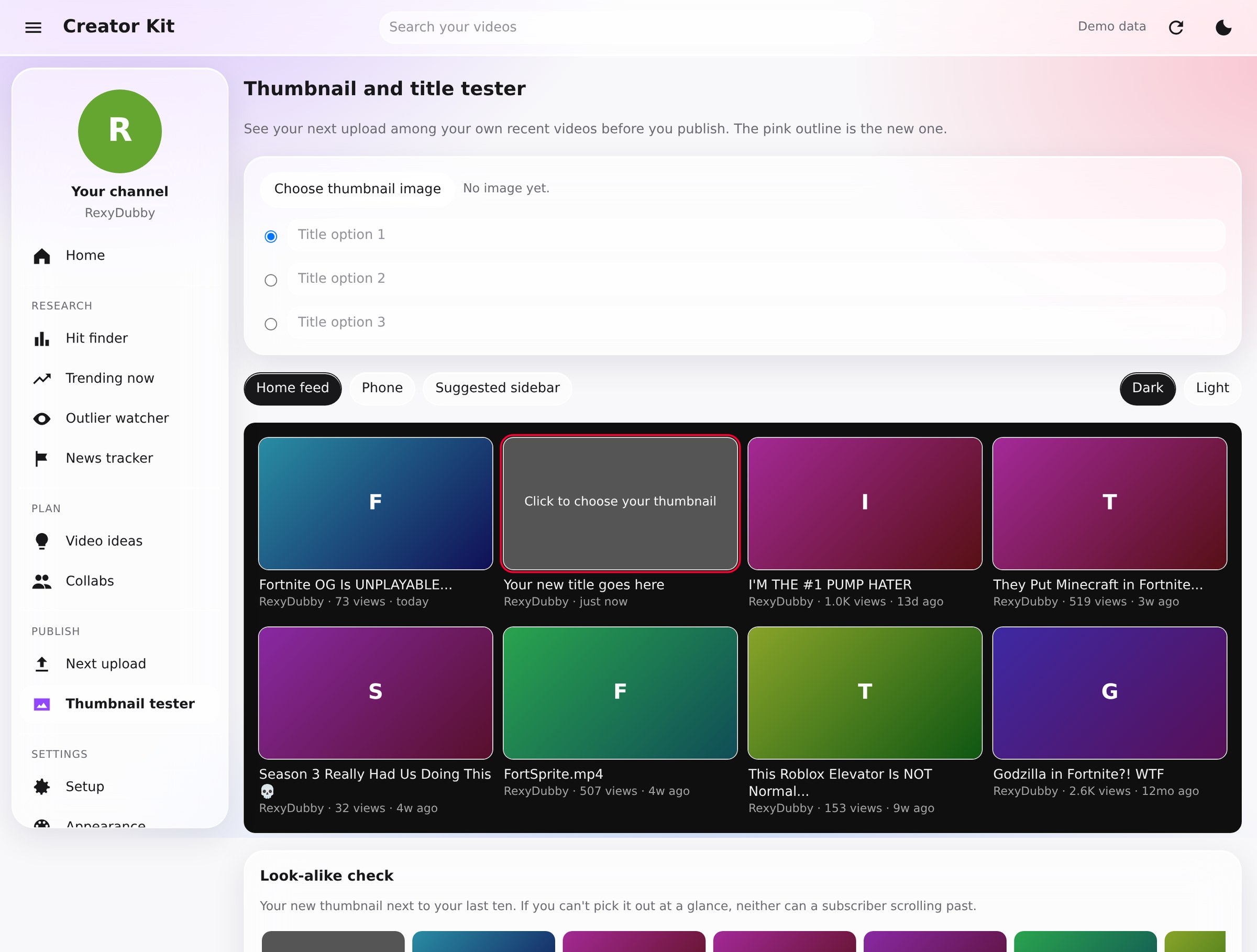Click the 'Click to choose your thumbnail' placeholder
The width and height of the screenshot is (1257, 952).
pyautogui.click(x=620, y=503)
